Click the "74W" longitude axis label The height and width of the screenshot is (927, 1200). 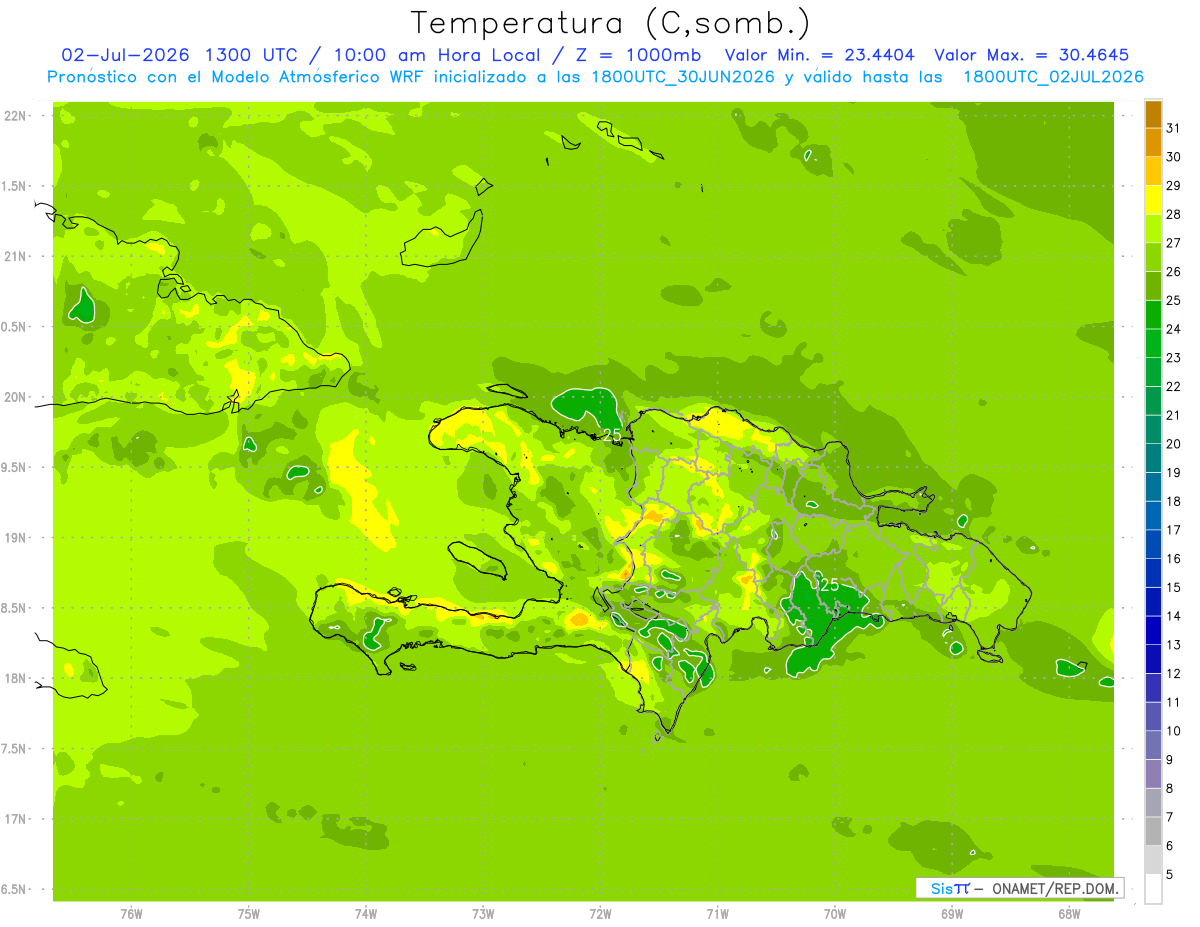(x=365, y=913)
